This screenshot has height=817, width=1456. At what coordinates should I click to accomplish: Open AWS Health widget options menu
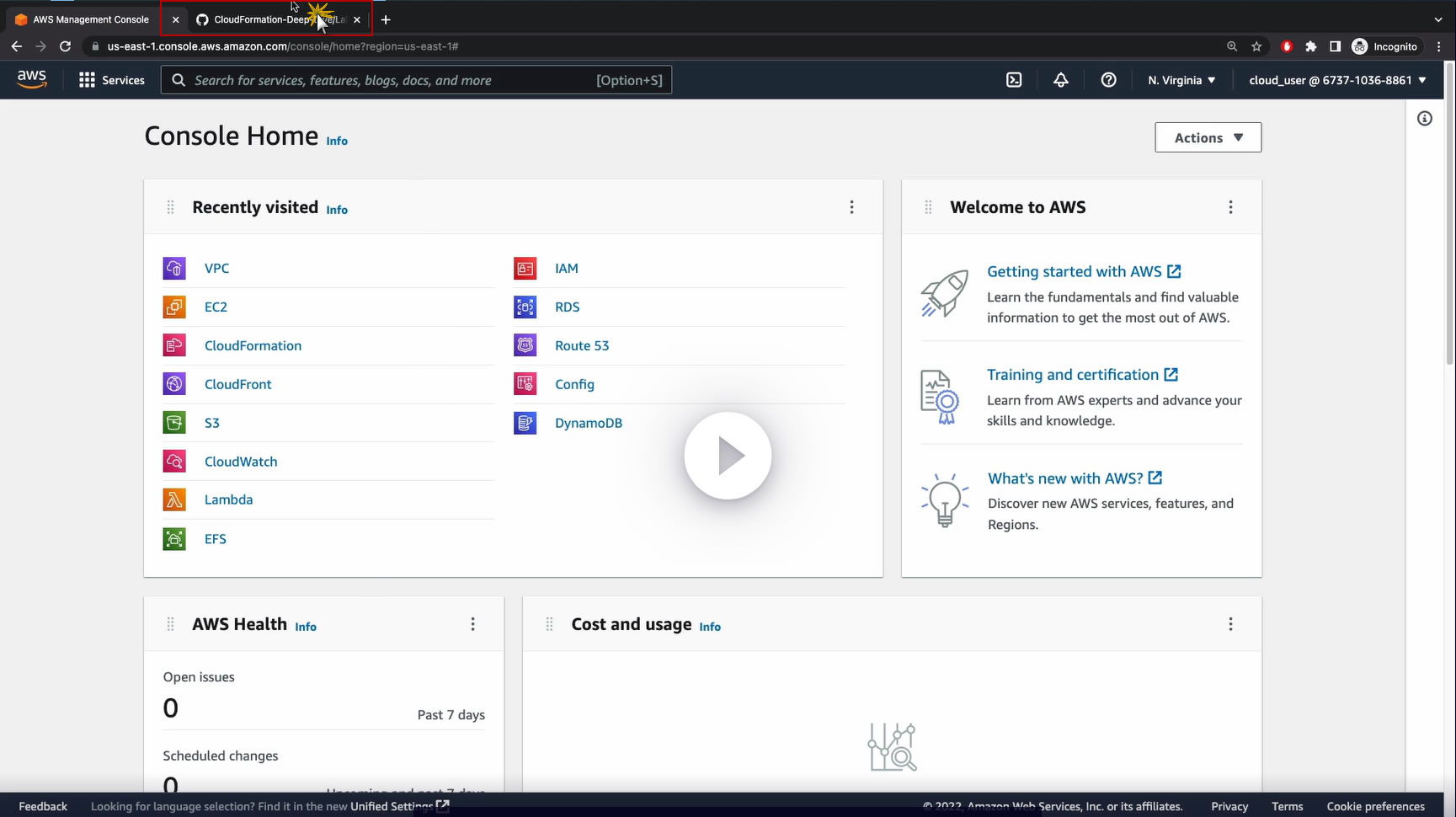pyautogui.click(x=472, y=624)
